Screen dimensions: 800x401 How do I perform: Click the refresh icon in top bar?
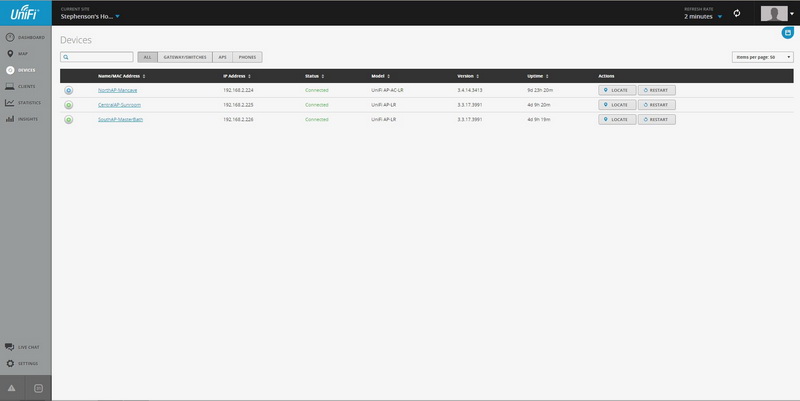(737, 13)
